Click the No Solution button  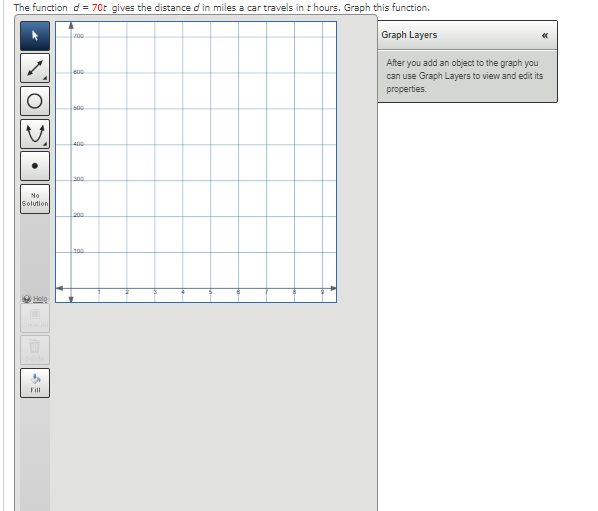(x=35, y=199)
